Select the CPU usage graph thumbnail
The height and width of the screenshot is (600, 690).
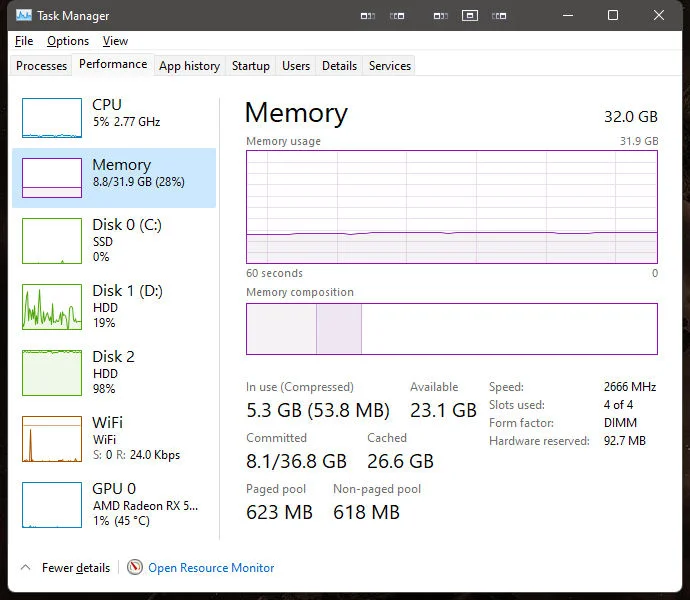tap(52, 118)
